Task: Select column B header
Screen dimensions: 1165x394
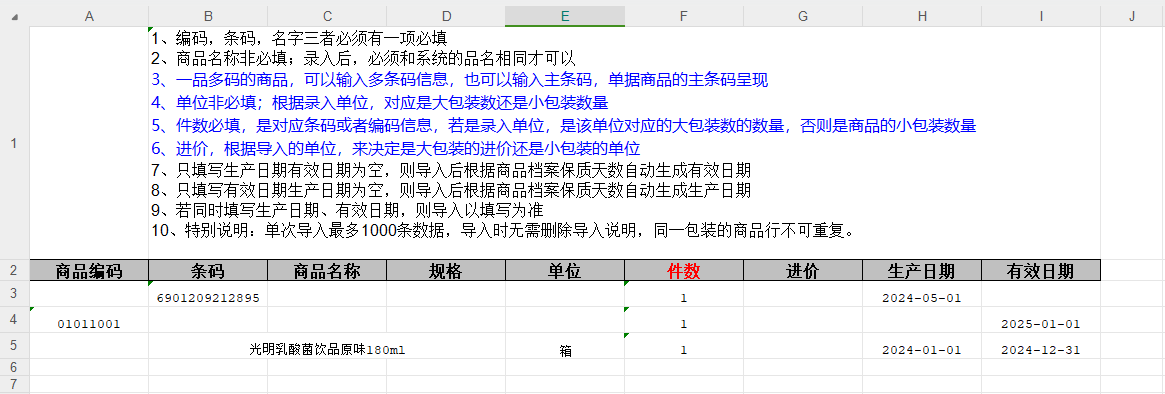Action: click(x=208, y=16)
